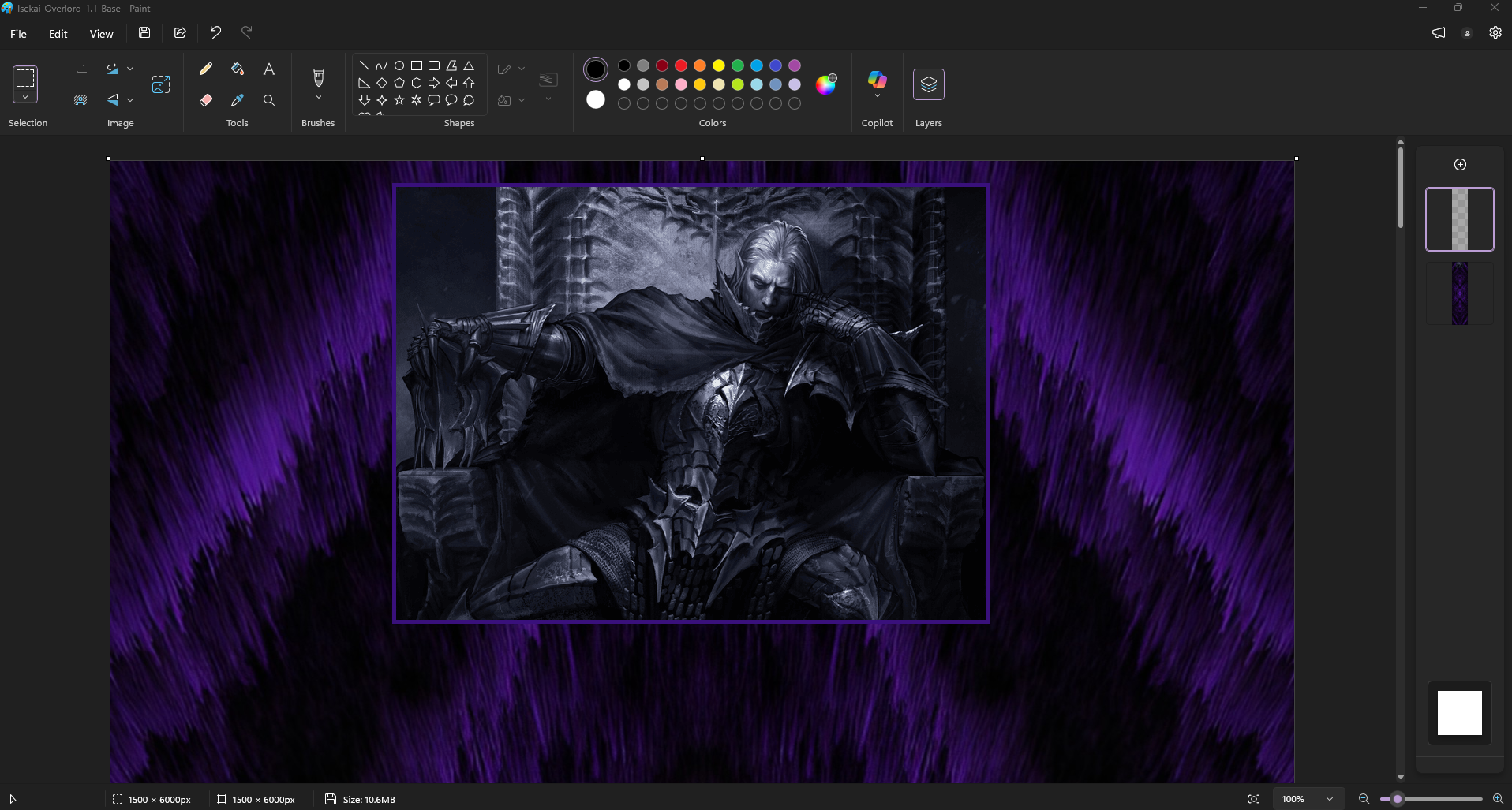Click the Fit to window button
The width and height of the screenshot is (1512, 810).
[x=1254, y=799]
